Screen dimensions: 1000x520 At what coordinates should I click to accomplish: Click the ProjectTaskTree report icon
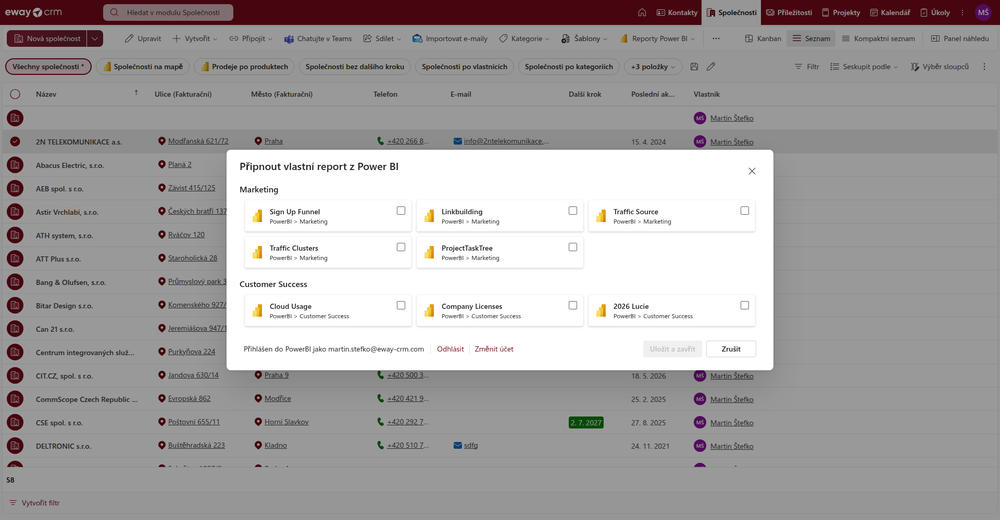(429, 252)
